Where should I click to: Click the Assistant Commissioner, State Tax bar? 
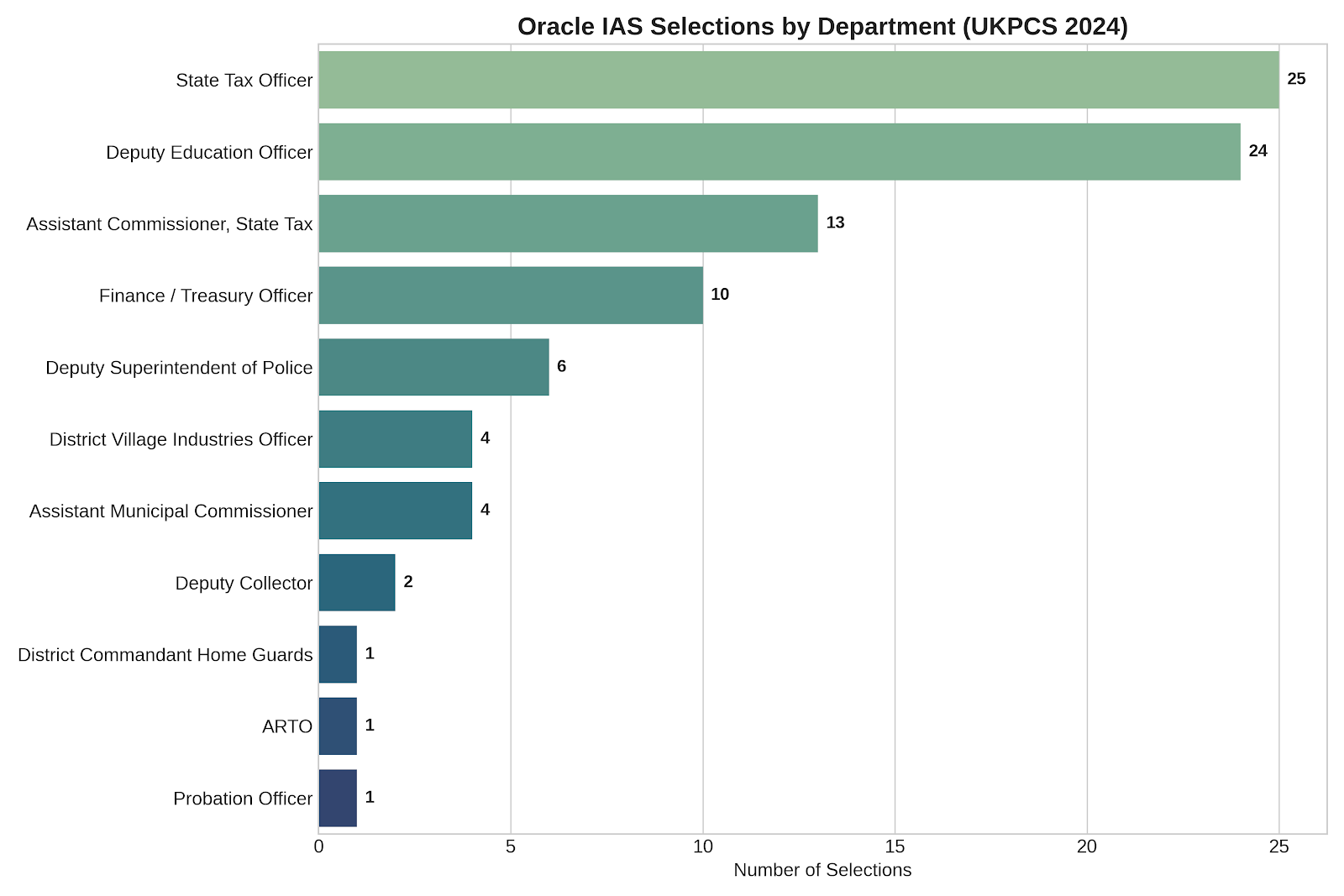coord(569,223)
